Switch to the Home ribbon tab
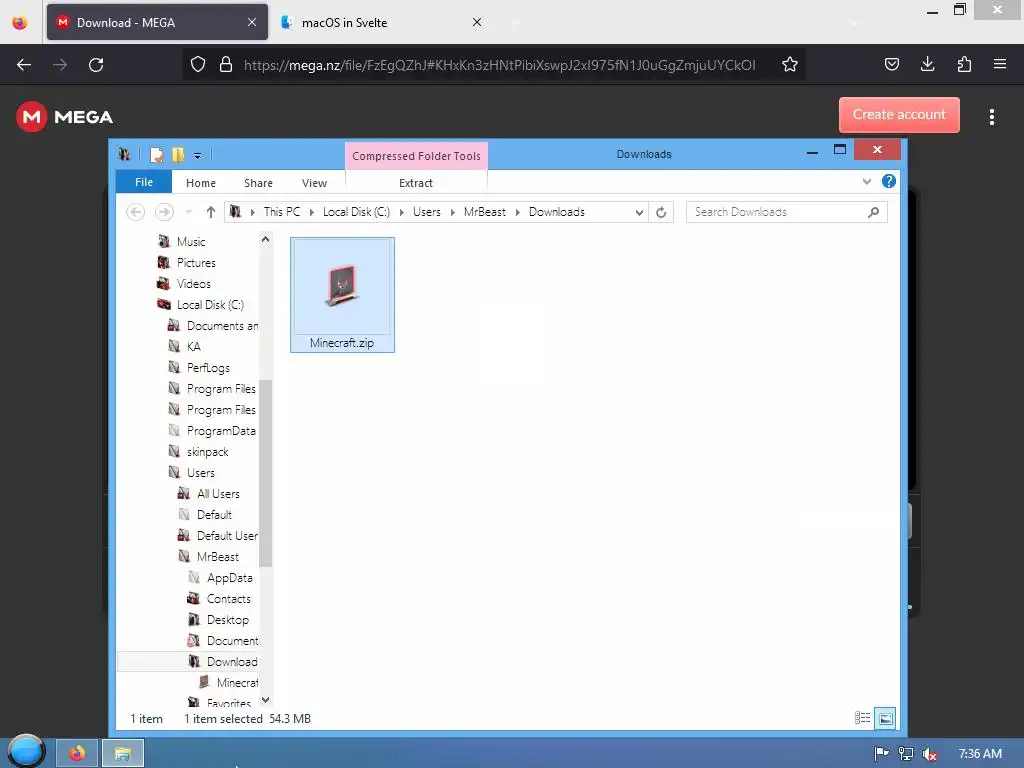The height and width of the screenshot is (768, 1024). coord(200,183)
